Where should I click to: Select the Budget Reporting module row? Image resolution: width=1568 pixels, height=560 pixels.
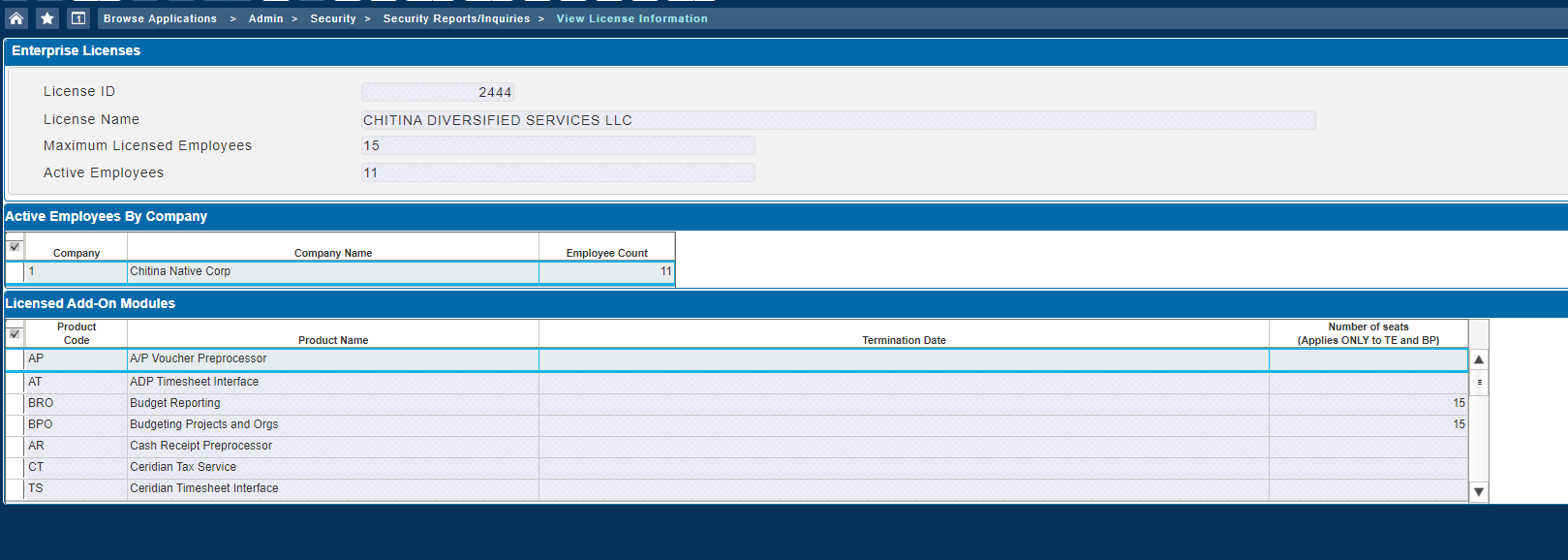point(175,403)
